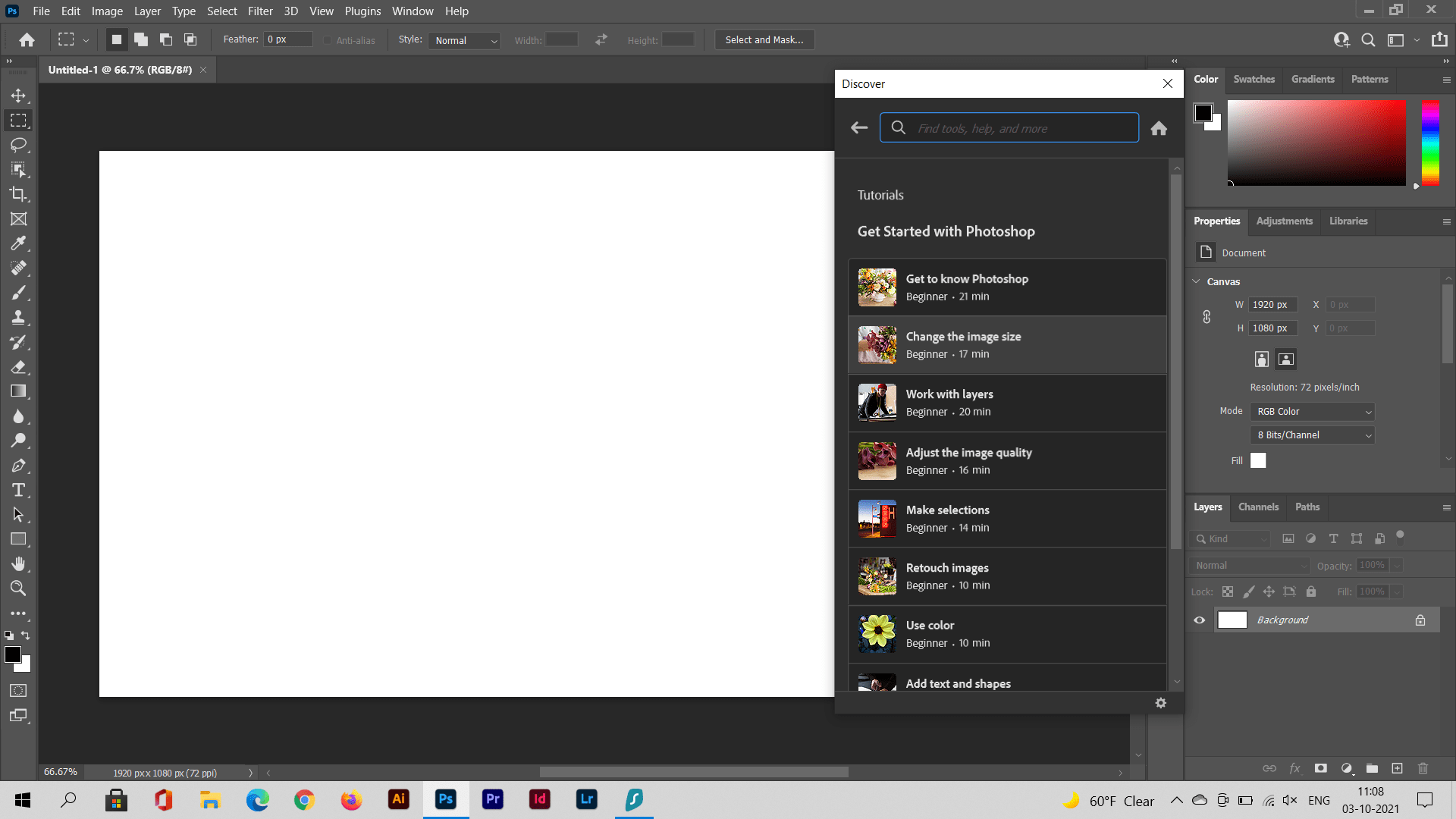Click the Select and Mask button
This screenshot has height=819, width=1456.
click(x=764, y=39)
